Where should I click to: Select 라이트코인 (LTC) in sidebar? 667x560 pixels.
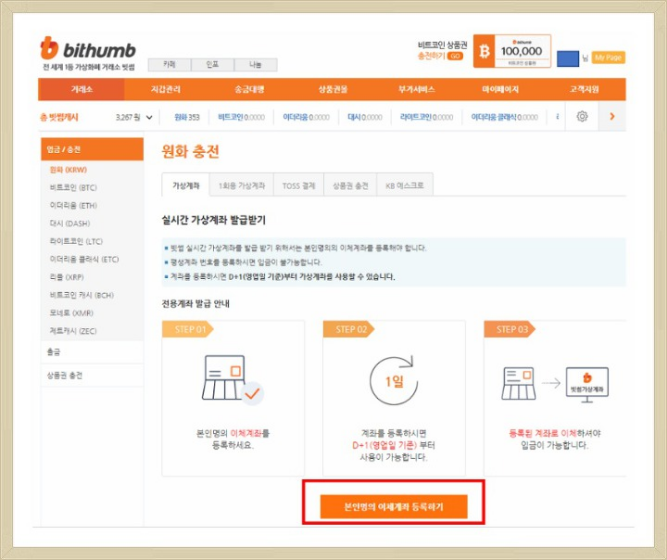(76, 241)
